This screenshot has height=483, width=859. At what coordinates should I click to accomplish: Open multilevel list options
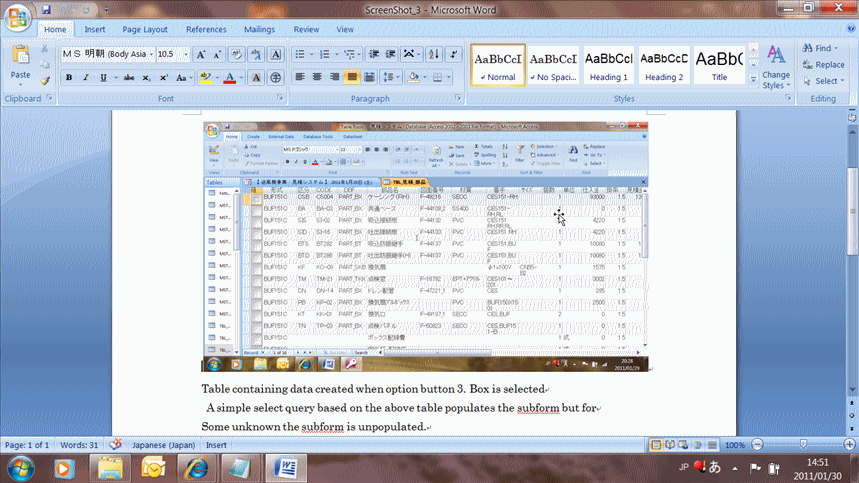coord(351,54)
